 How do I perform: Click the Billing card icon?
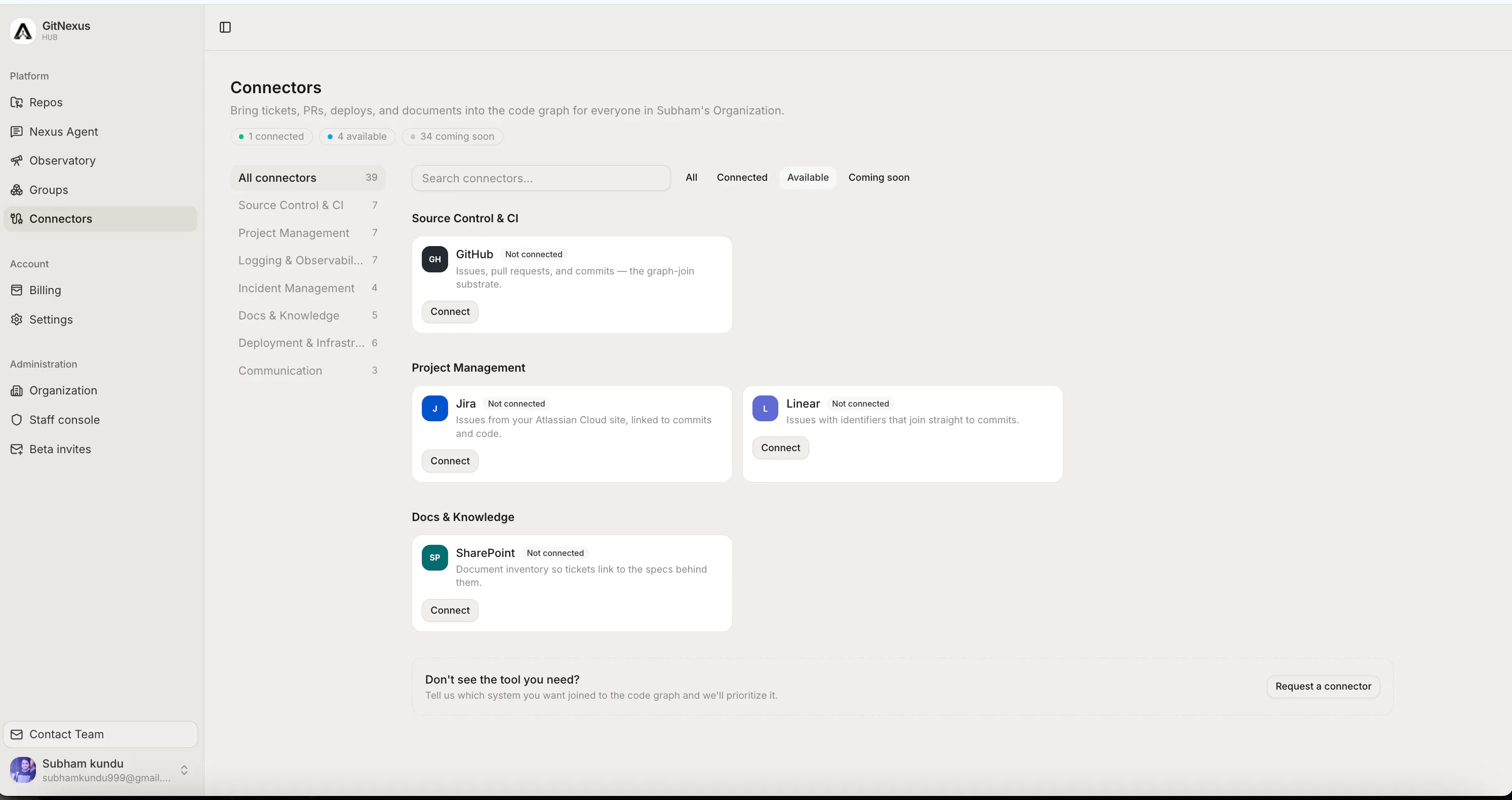click(16, 290)
